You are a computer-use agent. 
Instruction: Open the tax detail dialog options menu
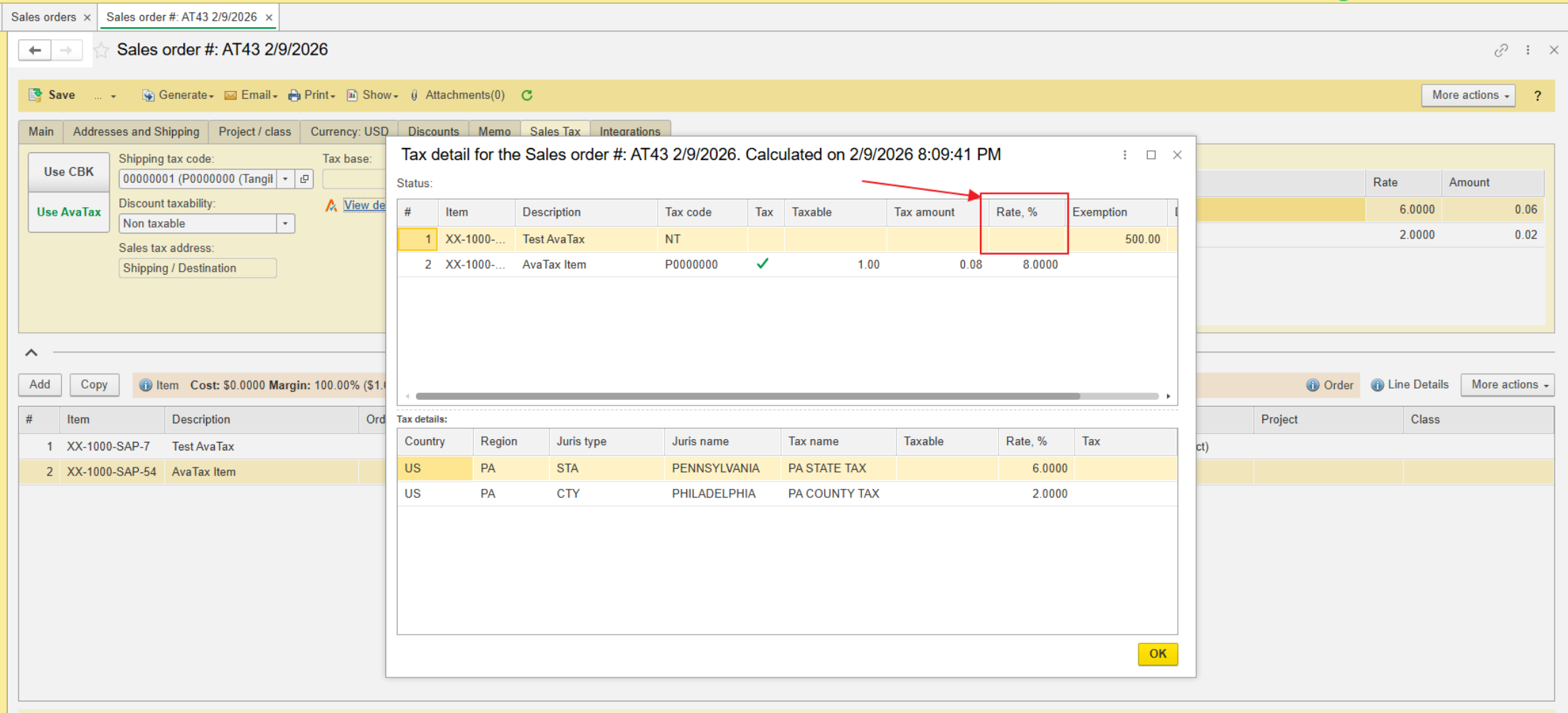click(1124, 155)
